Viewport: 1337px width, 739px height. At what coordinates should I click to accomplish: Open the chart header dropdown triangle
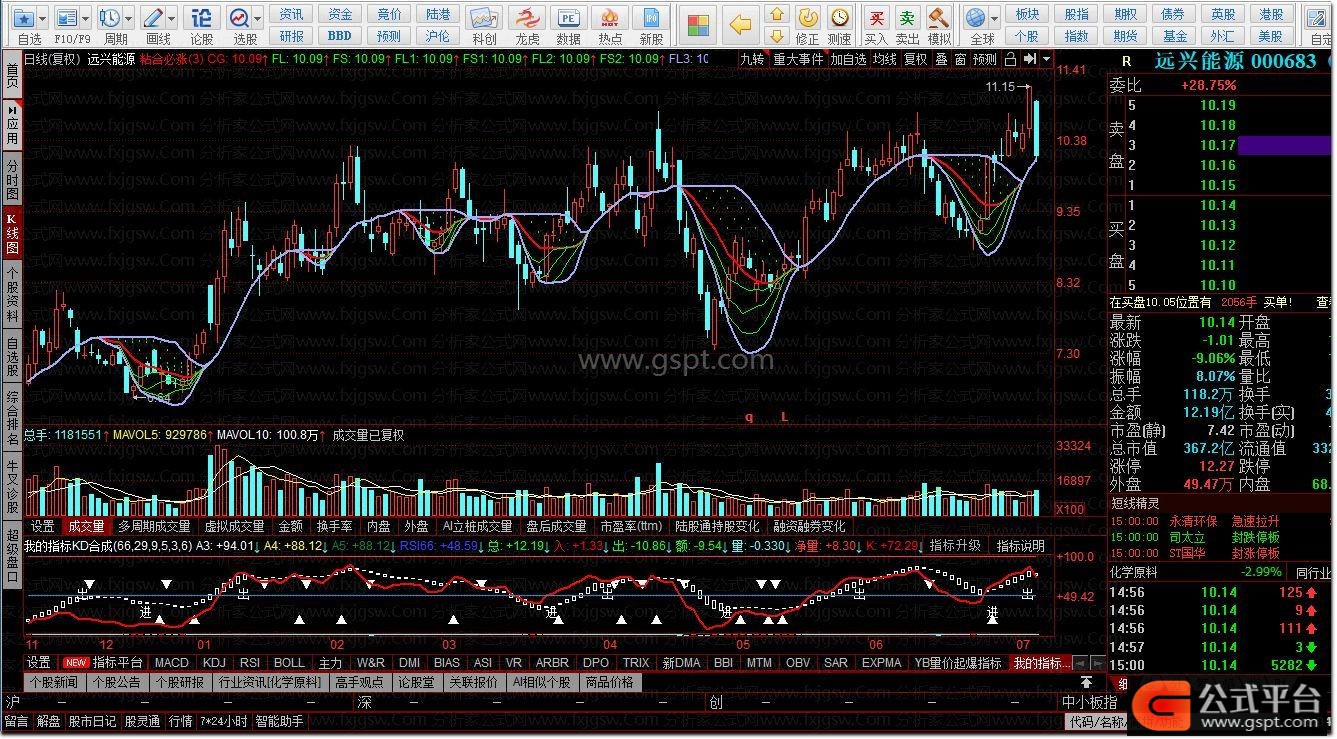click(1046, 59)
